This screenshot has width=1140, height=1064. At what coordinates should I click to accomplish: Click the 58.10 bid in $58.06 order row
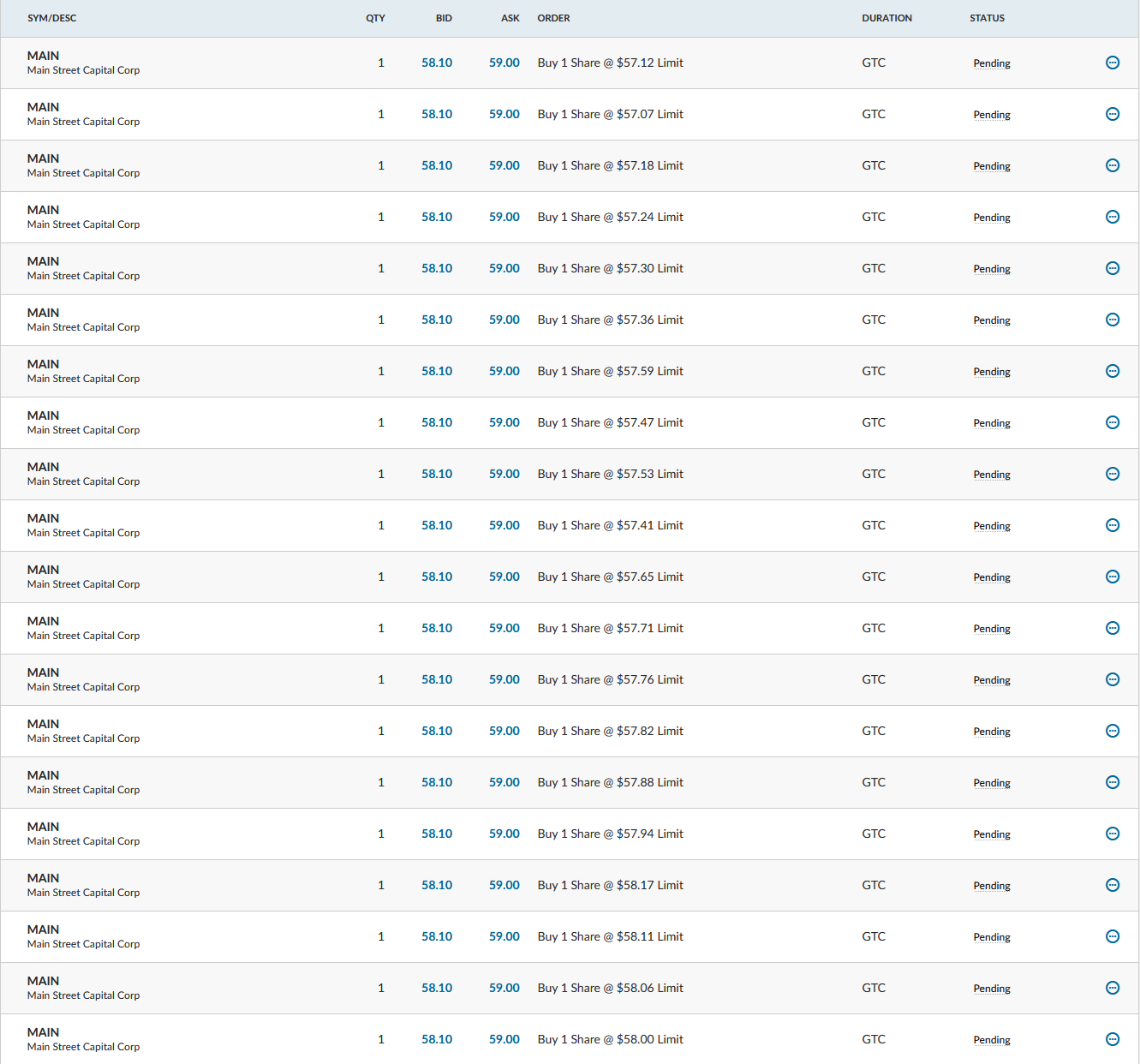[x=437, y=988]
